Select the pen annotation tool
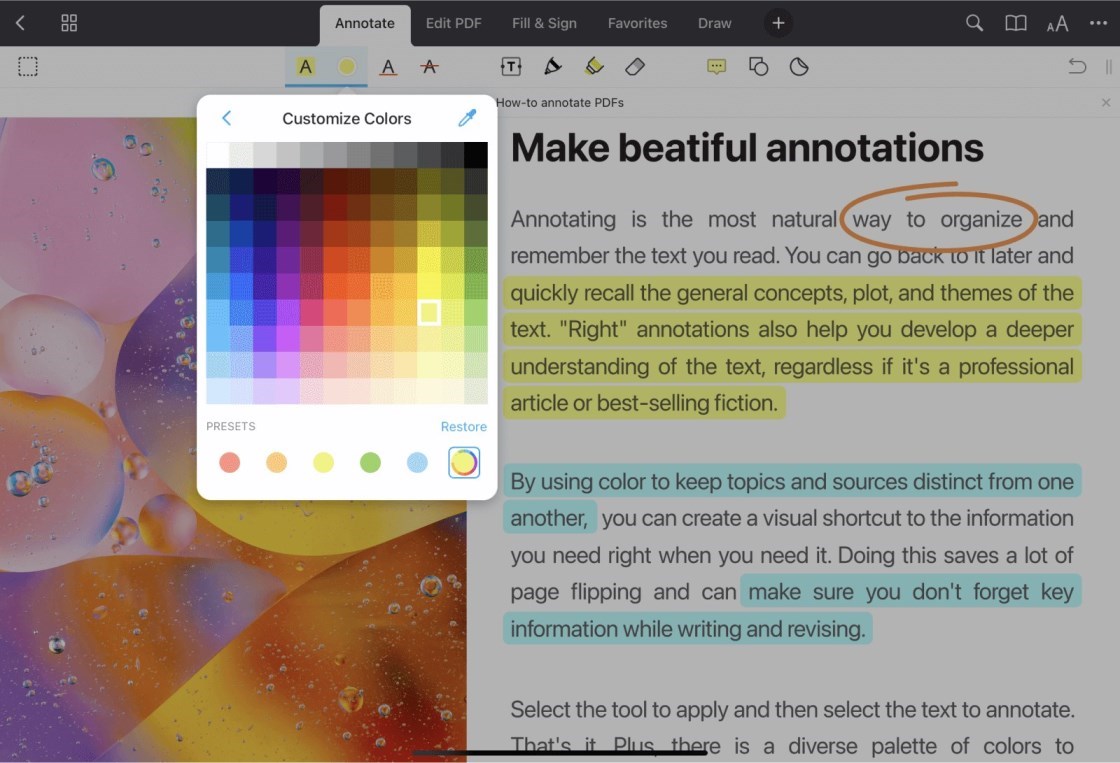Image resolution: width=1120 pixels, height=763 pixels. (552, 67)
